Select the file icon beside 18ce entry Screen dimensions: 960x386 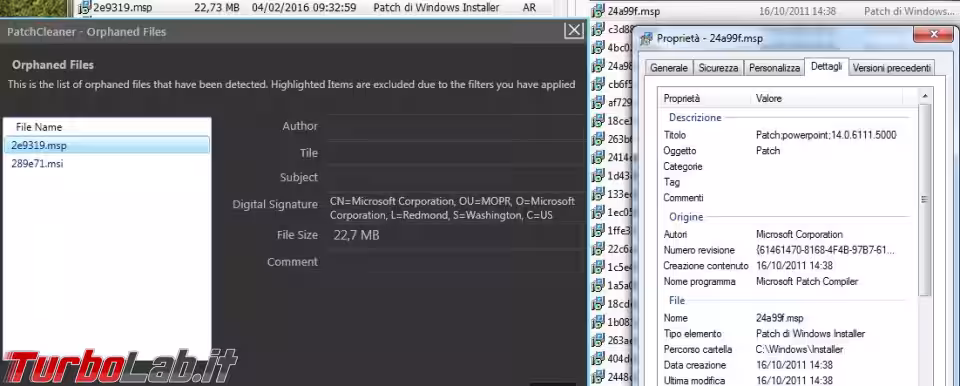598,121
